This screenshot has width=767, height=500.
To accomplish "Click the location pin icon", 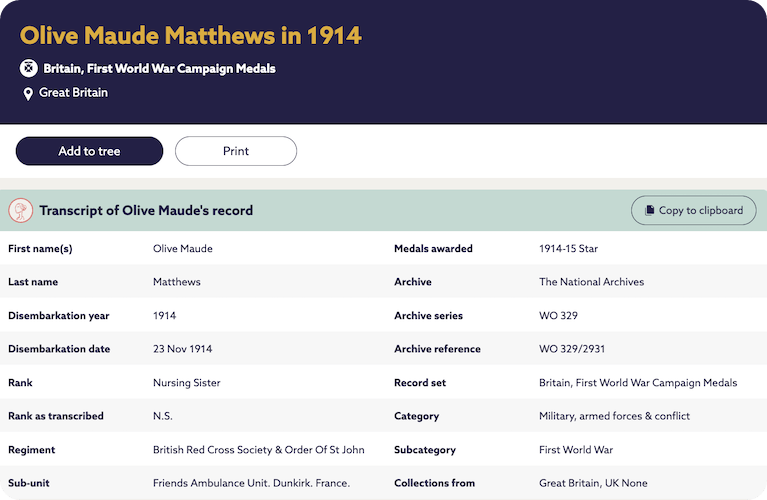I will [x=28, y=94].
